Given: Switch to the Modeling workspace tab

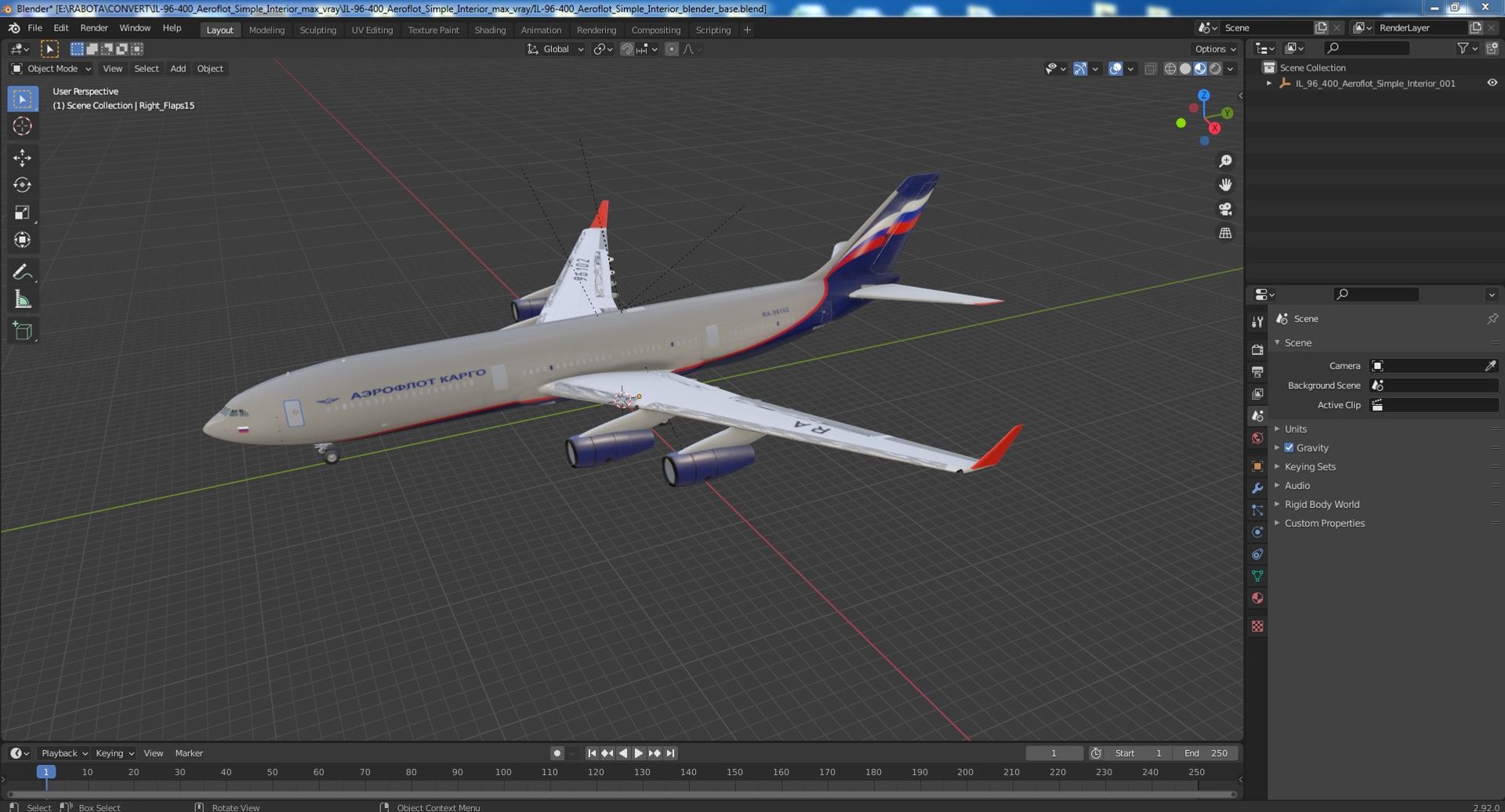Looking at the screenshot, I should [267, 30].
